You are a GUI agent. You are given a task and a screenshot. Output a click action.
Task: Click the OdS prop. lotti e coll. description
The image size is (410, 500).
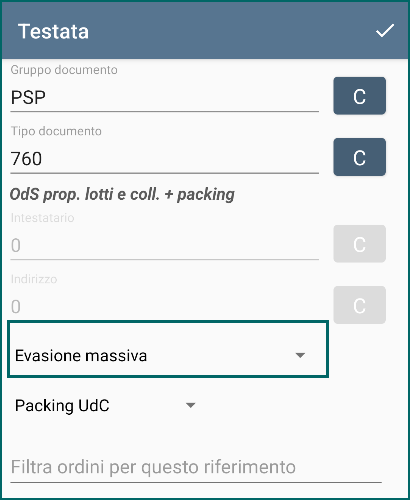click(x=122, y=194)
